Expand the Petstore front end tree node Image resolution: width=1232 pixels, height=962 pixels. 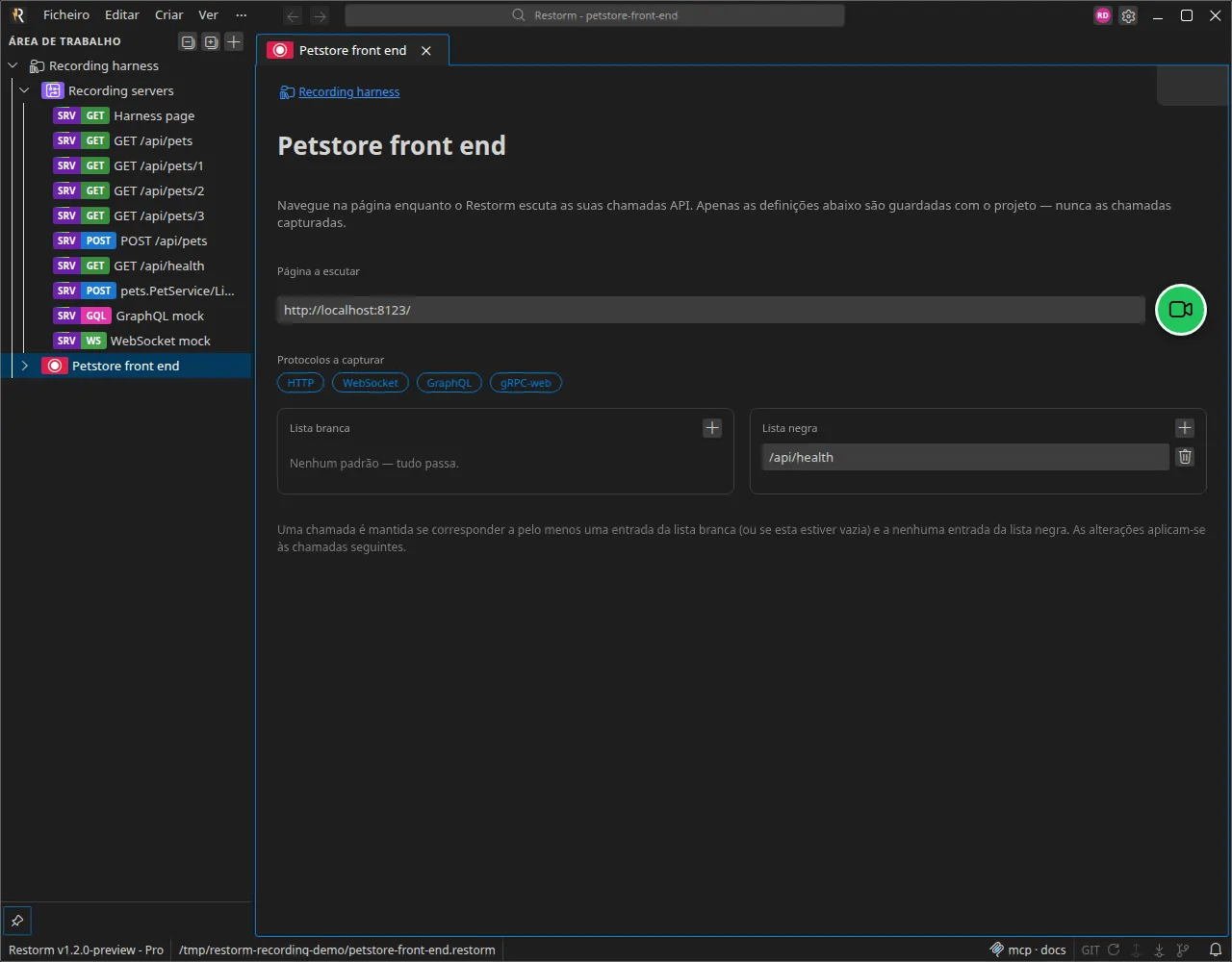(x=24, y=366)
